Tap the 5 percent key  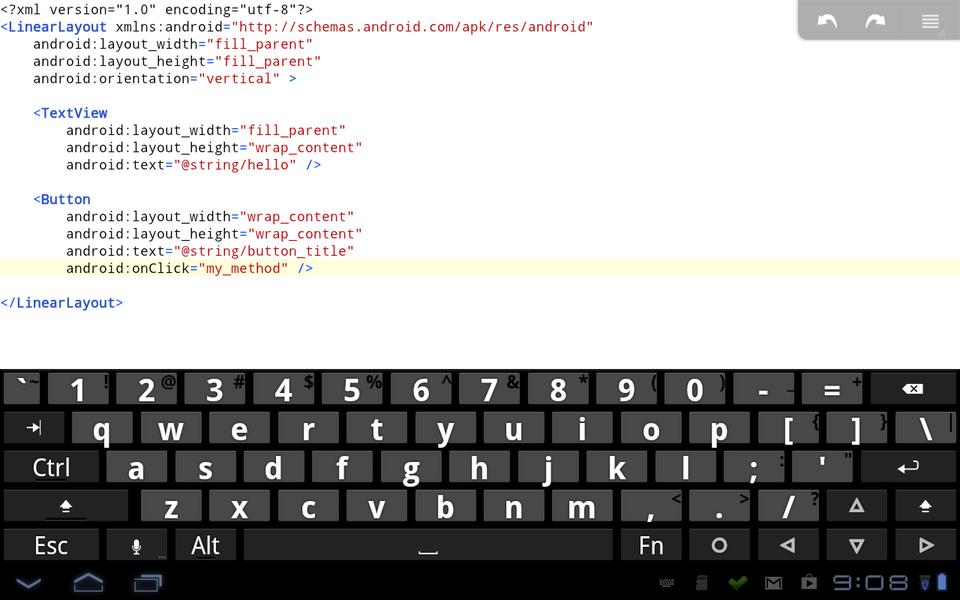[x=352, y=389]
